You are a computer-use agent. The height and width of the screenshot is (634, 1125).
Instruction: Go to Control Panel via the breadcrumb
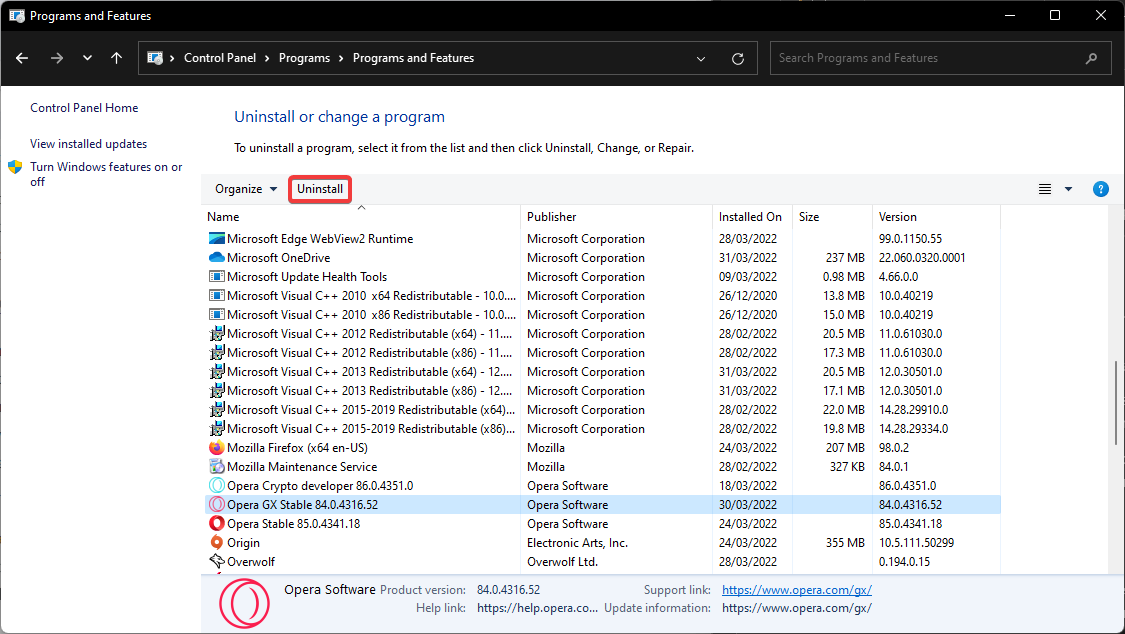(x=220, y=58)
